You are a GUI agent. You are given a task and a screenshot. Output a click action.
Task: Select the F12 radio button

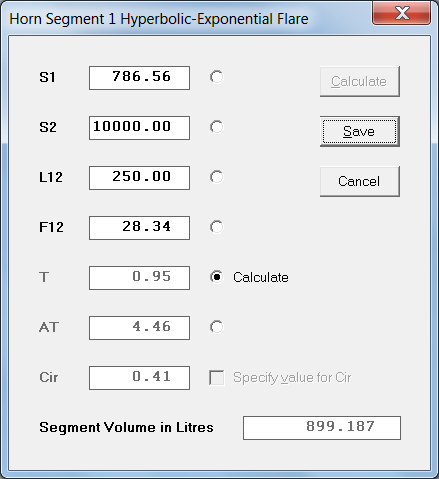click(217, 227)
